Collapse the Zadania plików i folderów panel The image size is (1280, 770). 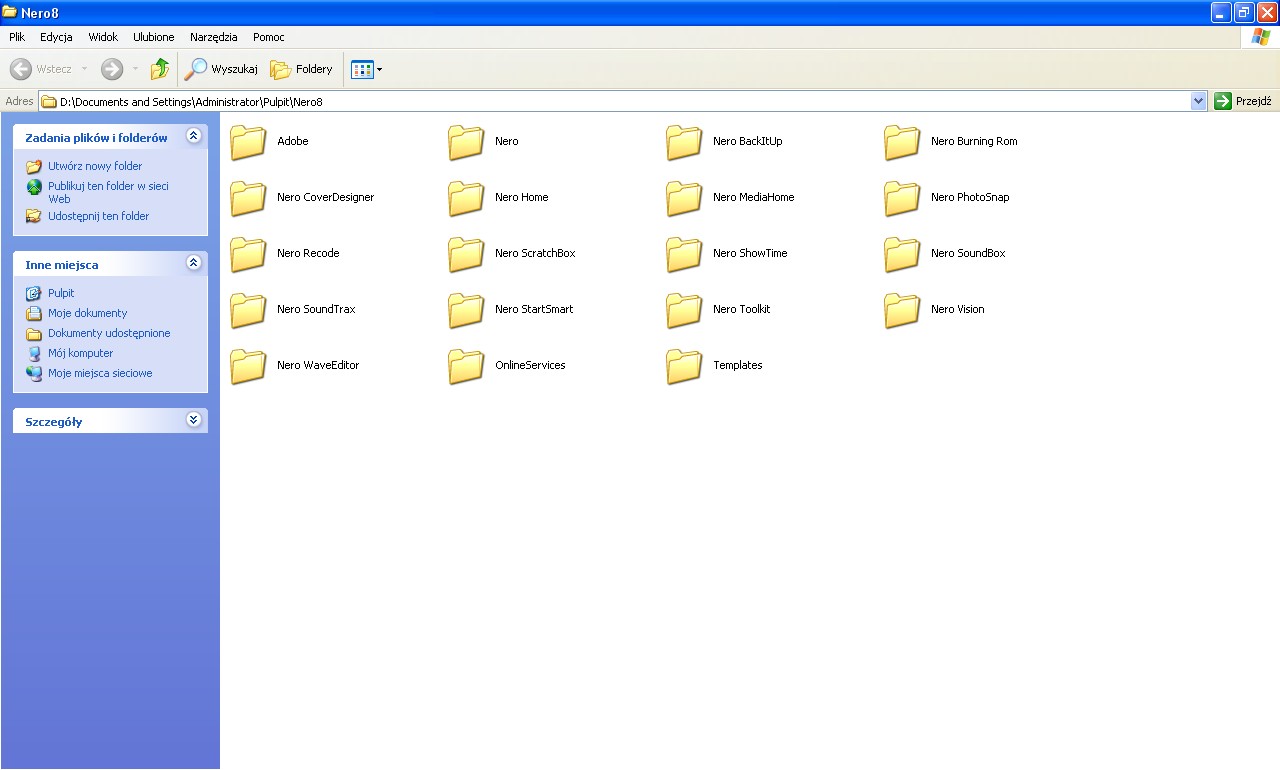[193, 136]
